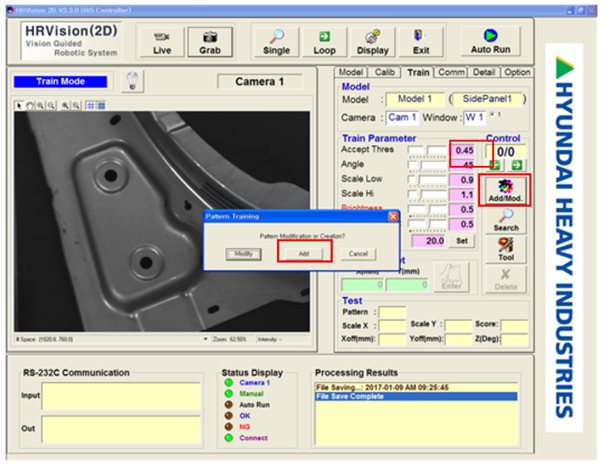This screenshot has height=464, width=605.
Task: Open the Space coordinates dropdown below image
Action: coord(205,339)
